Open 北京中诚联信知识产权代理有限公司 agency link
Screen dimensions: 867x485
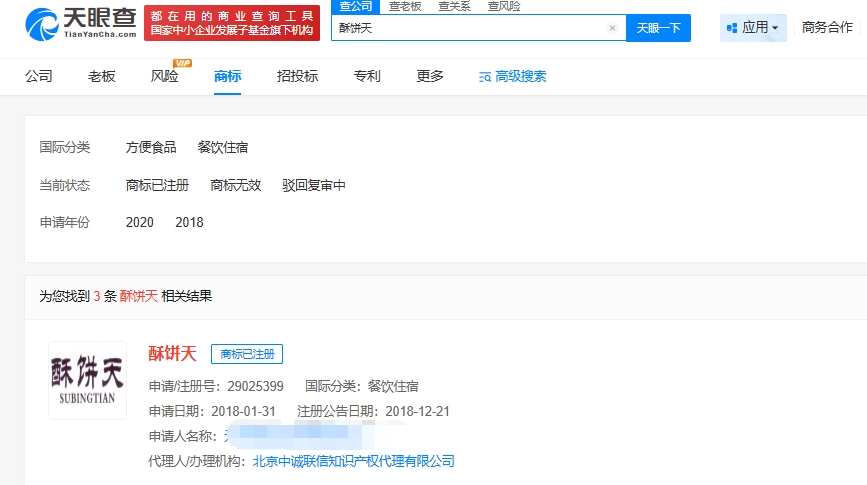point(353,461)
